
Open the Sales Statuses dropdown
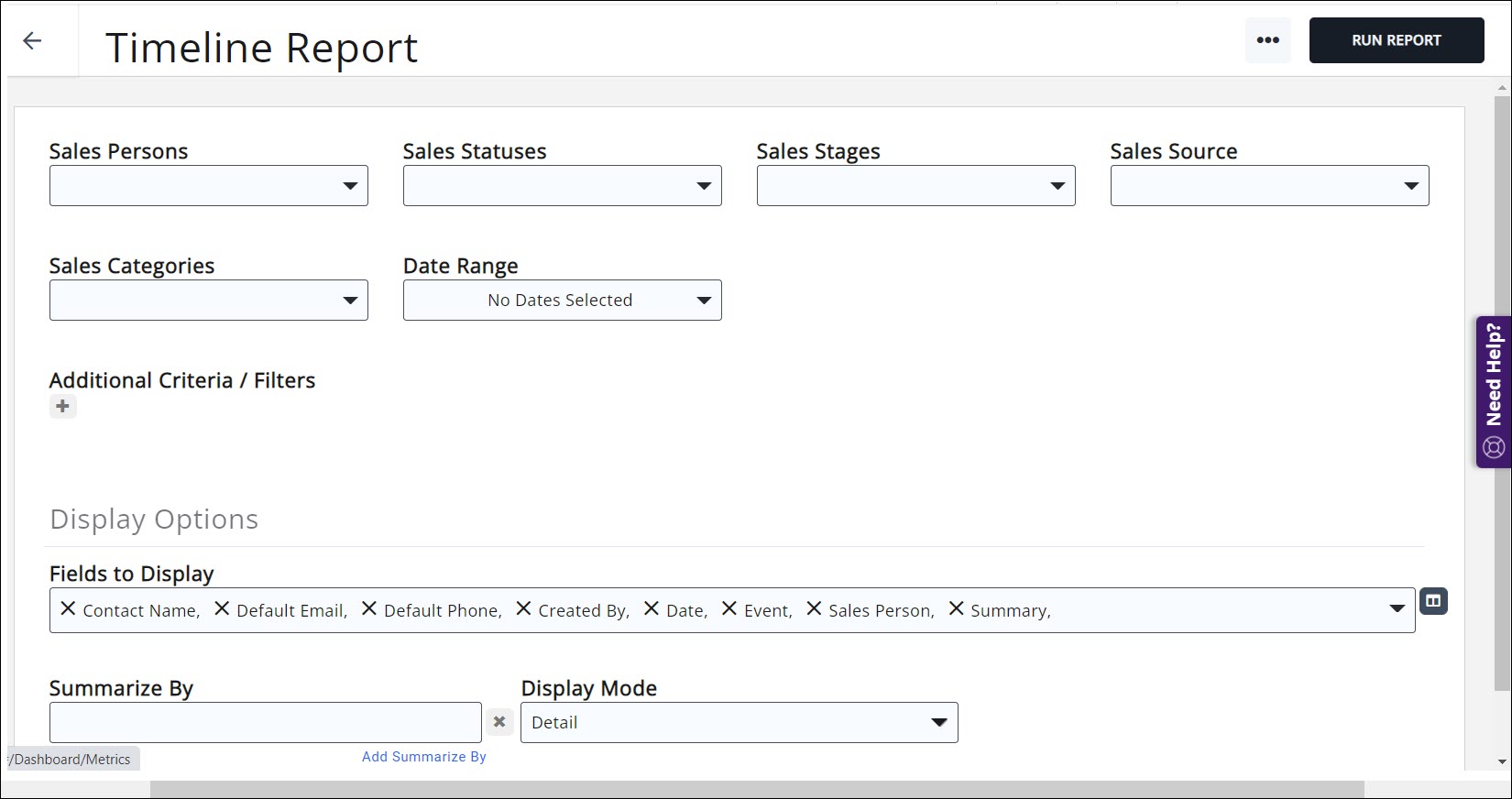coord(562,186)
